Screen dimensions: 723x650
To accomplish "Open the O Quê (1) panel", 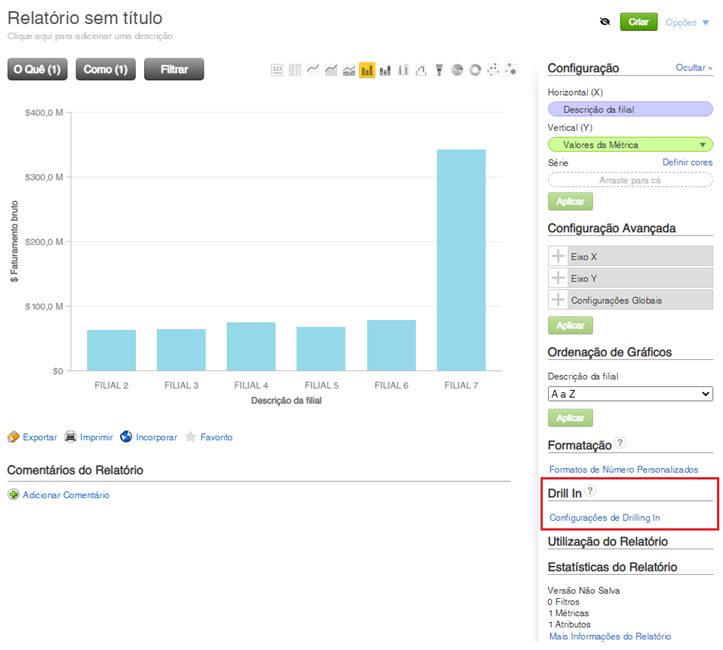I will [37, 69].
